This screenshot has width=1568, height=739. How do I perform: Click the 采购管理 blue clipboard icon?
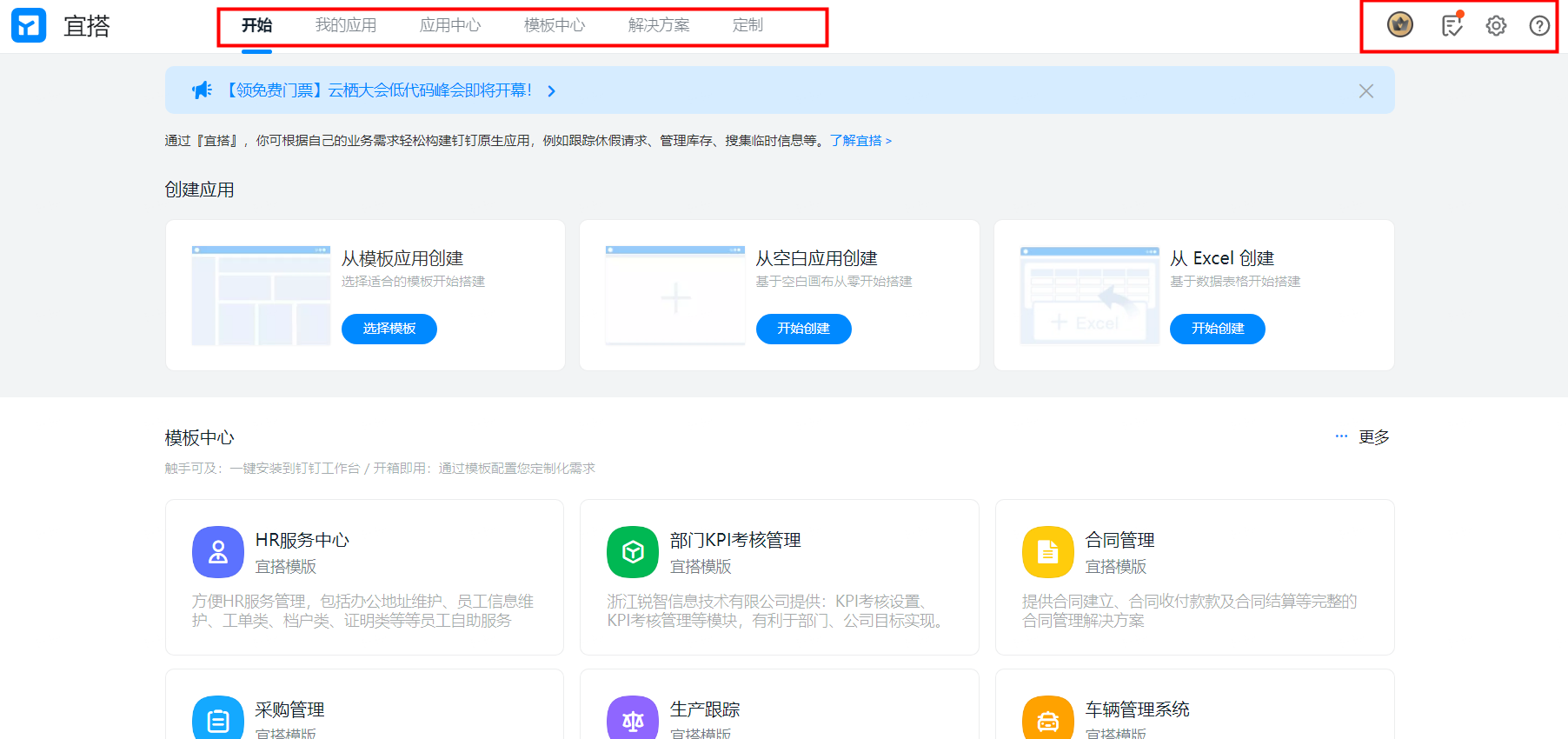click(x=218, y=718)
